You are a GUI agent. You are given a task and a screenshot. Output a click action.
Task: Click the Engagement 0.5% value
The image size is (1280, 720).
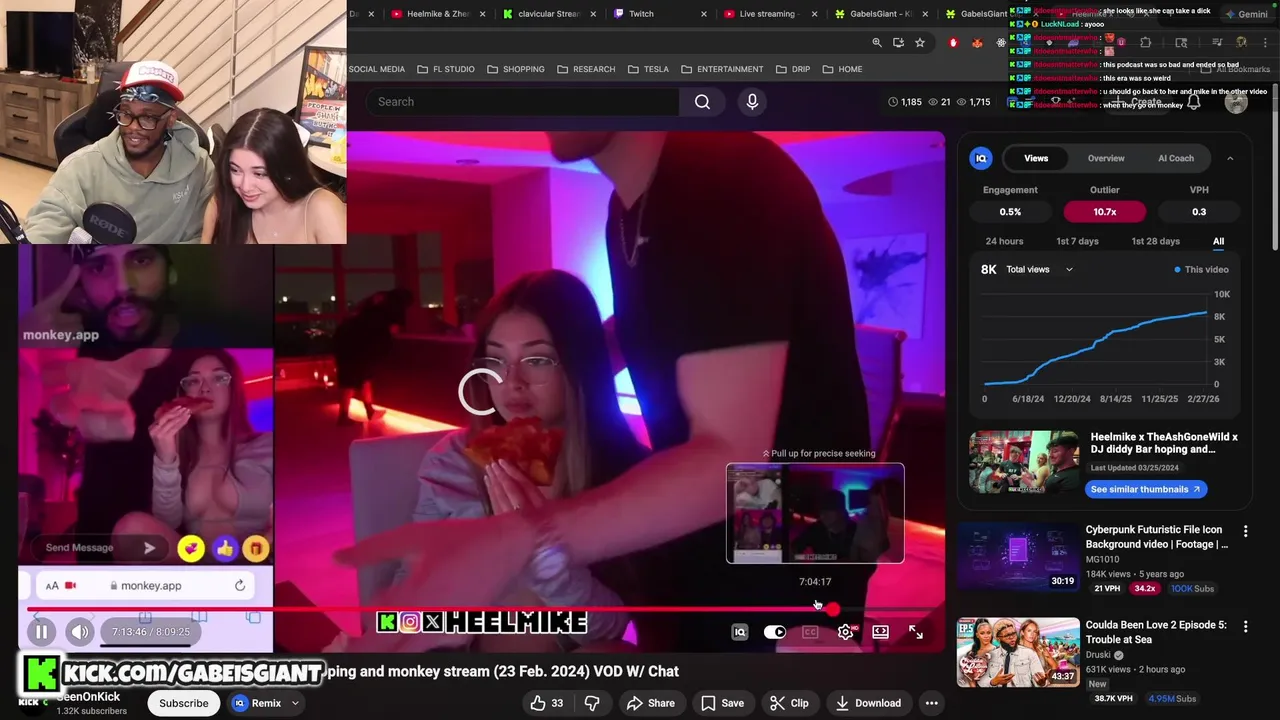pyautogui.click(x=1010, y=212)
